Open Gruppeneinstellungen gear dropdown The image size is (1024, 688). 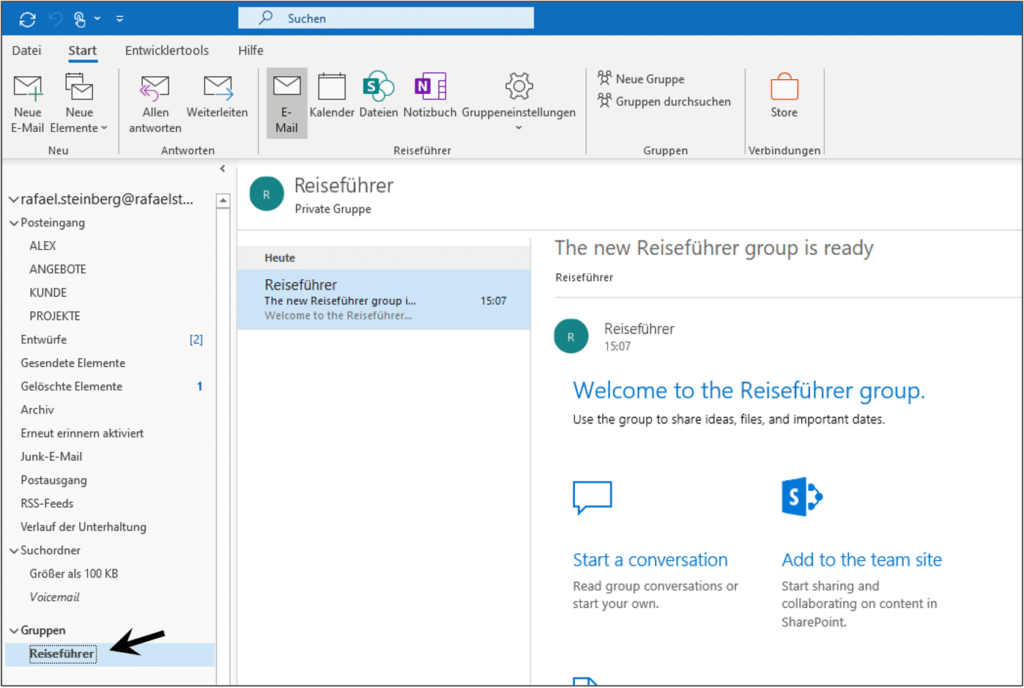point(519,102)
